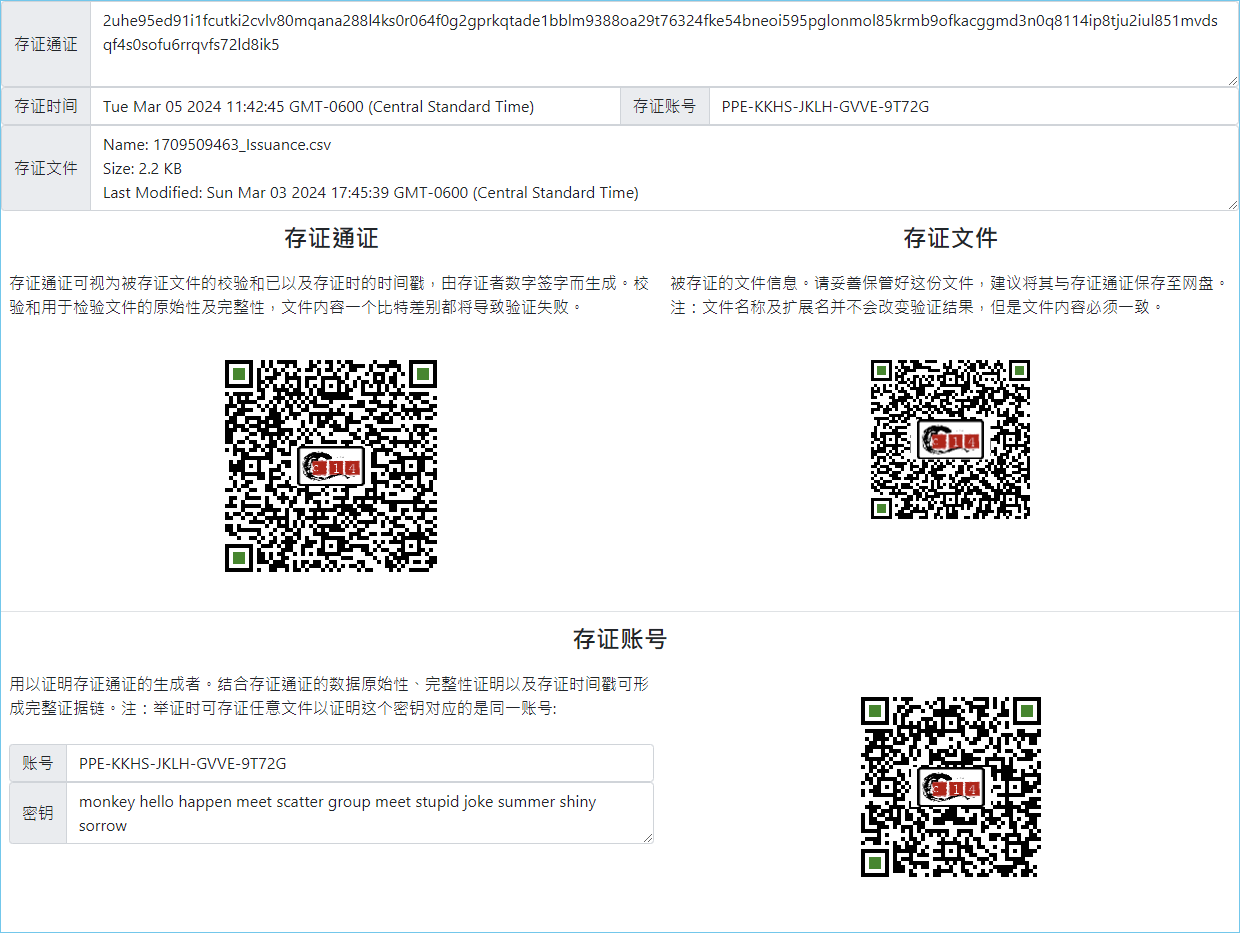The image size is (1240, 933).
Task: Click the file name line 1709509463_Issuance.csv
Action: [217, 145]
